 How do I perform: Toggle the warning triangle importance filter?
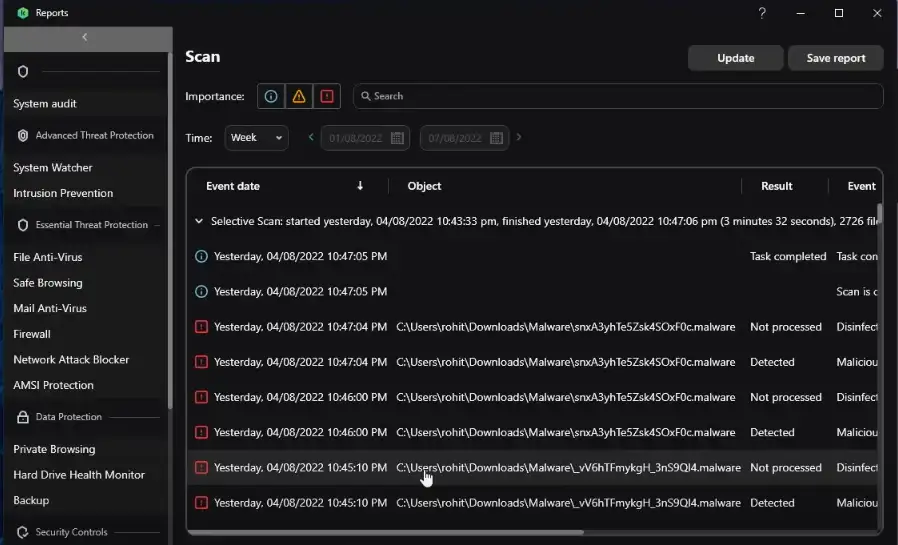(298, 96)
